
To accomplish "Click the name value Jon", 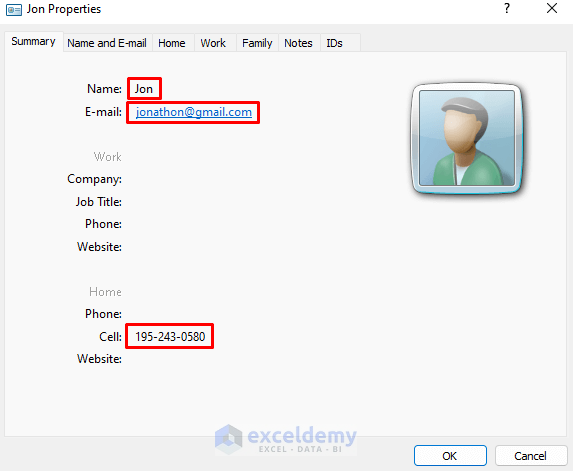I will tap(144, 89).
